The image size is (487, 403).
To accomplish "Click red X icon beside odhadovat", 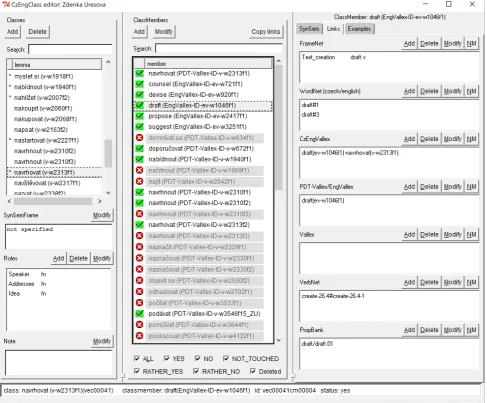I will tap(139, 291).
